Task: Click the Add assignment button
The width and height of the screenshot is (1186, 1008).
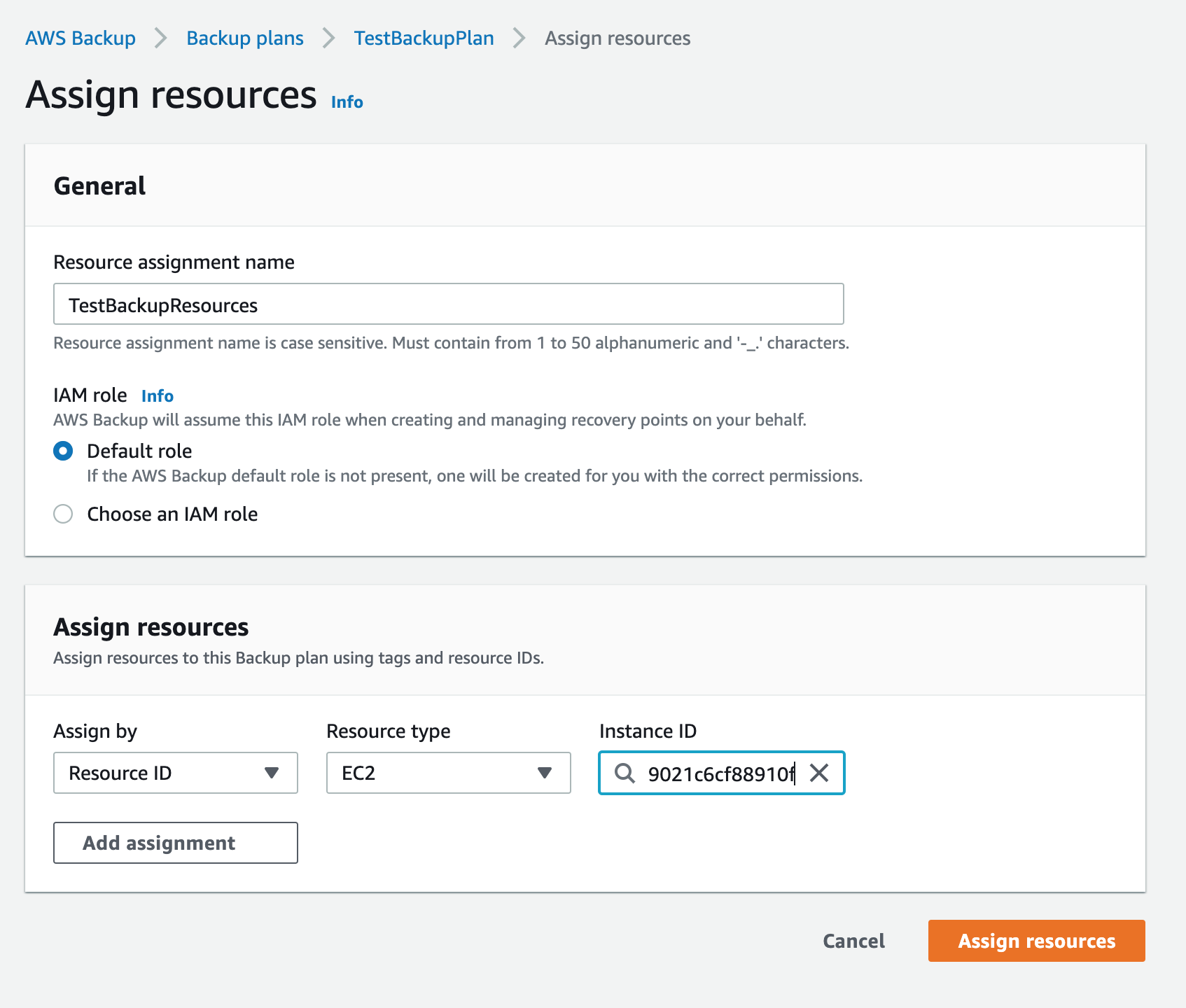Action: (176, 843)
